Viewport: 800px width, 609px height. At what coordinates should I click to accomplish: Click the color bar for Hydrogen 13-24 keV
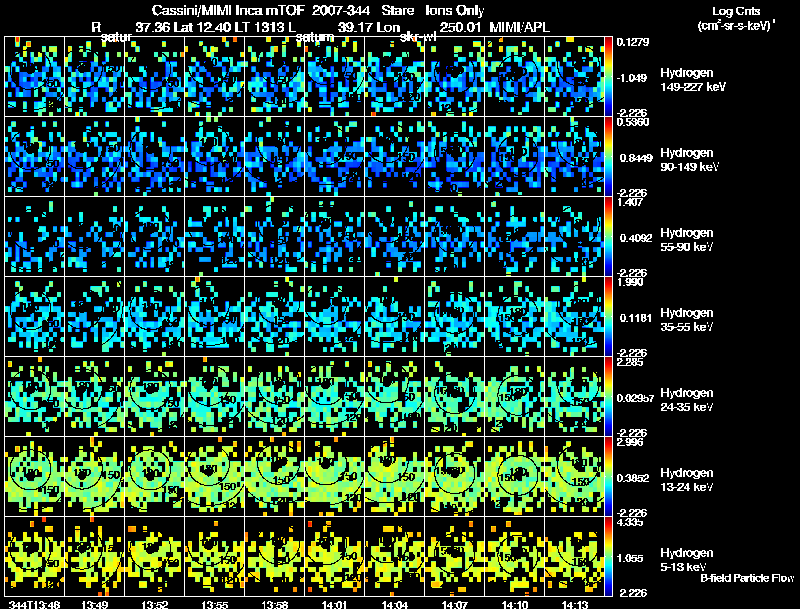click(x=608, y=477)
